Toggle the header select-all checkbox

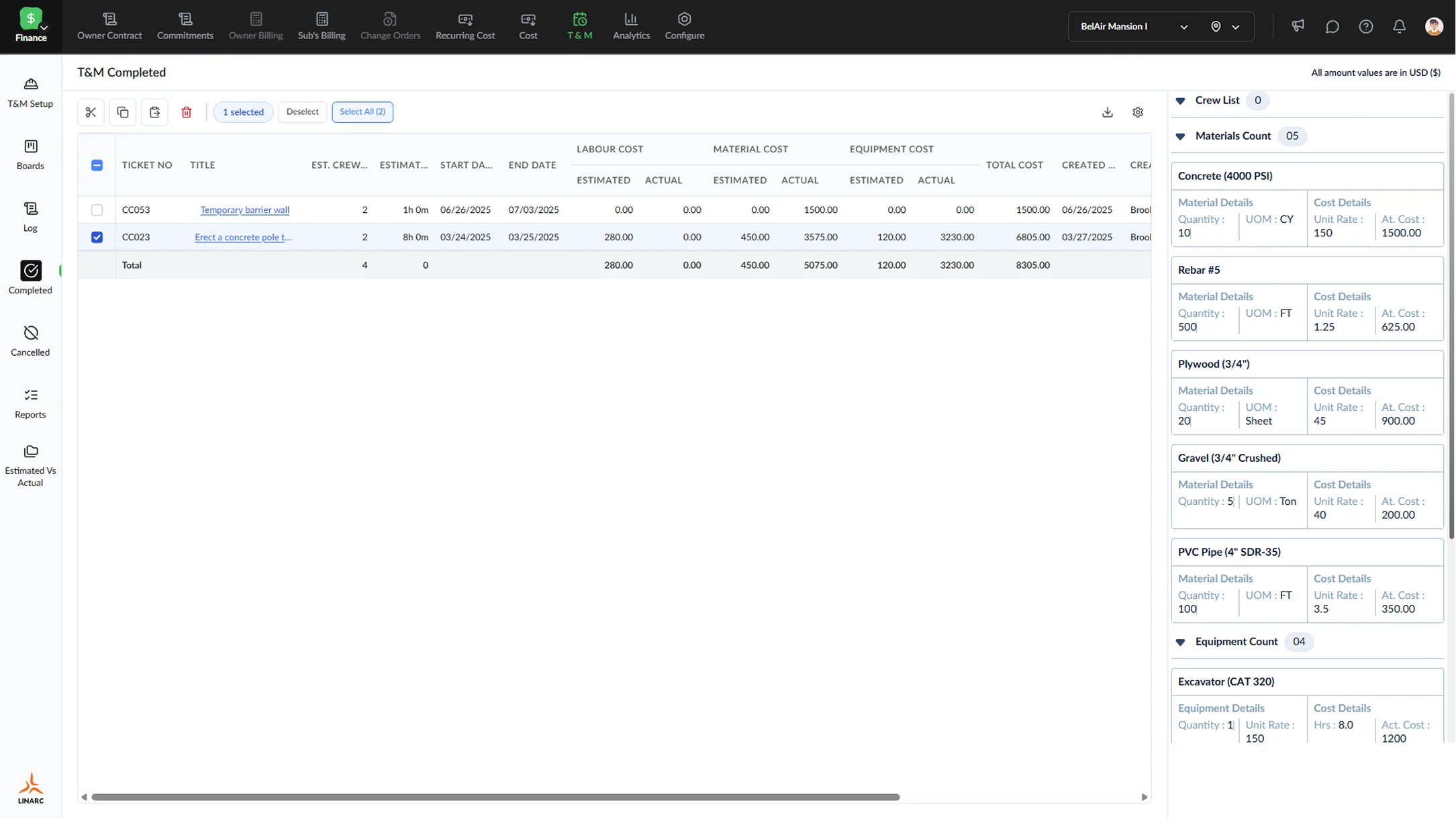[97, 165]
